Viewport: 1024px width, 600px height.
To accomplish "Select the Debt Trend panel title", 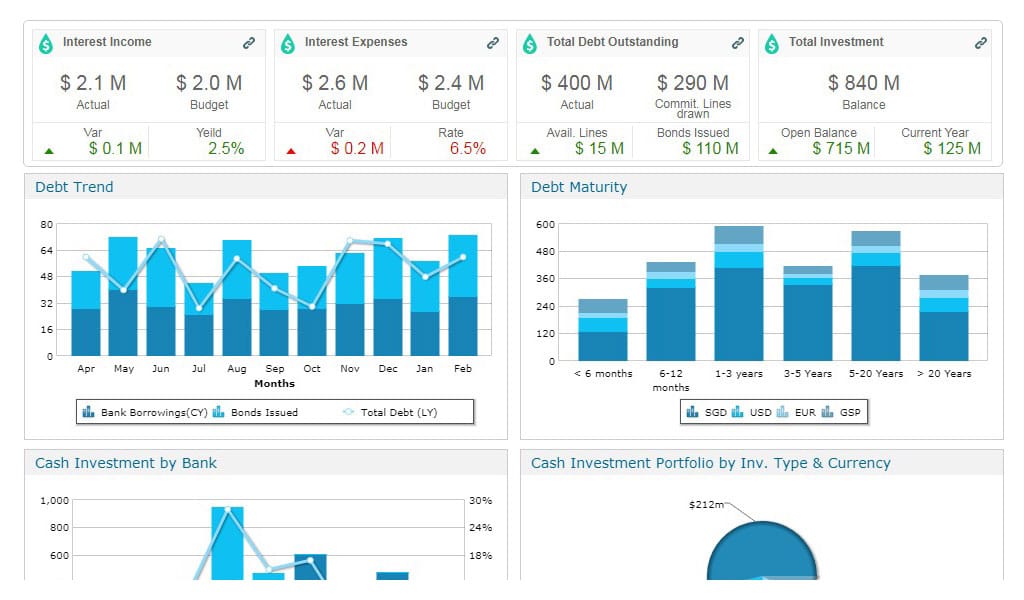I will coord(74,187).
